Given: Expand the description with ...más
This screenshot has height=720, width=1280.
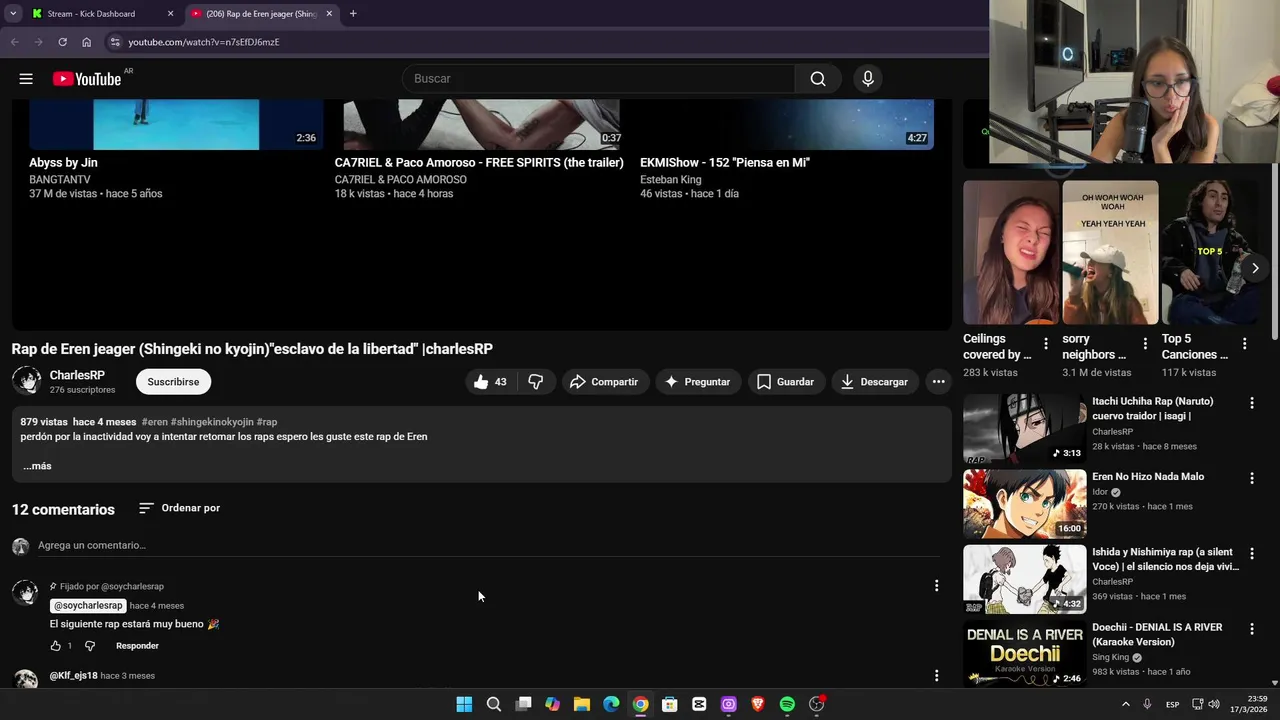Looking at the screenshot, I should [x=37, y=466].
